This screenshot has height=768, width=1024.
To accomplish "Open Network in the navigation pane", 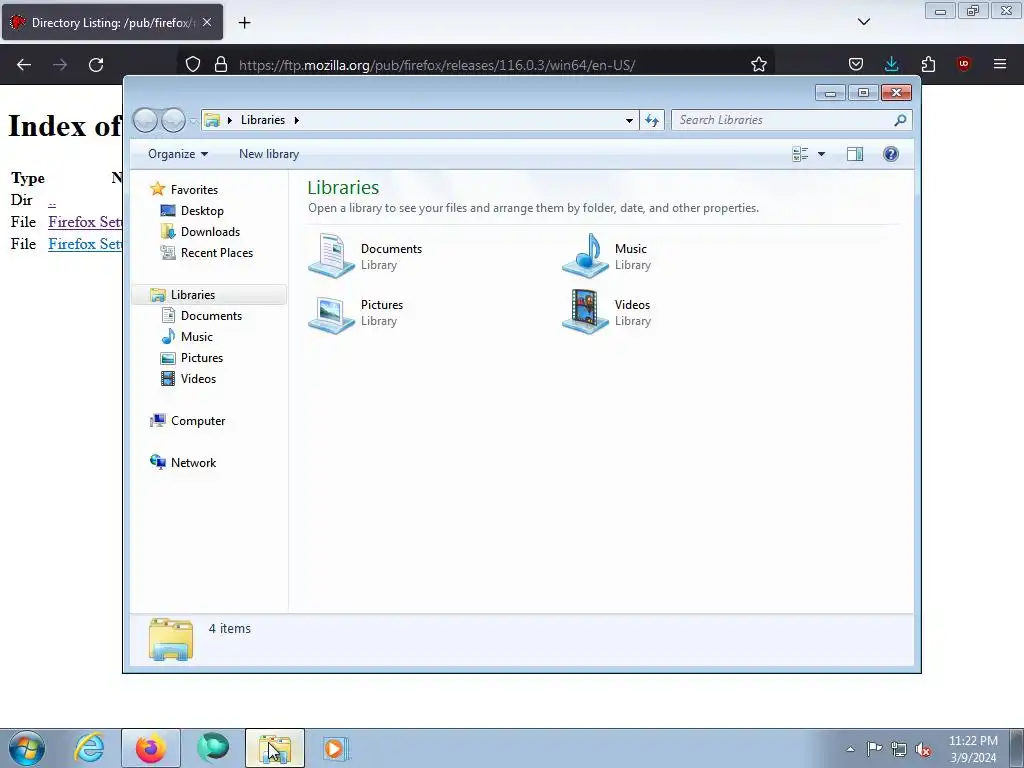I will pos(193,462).
